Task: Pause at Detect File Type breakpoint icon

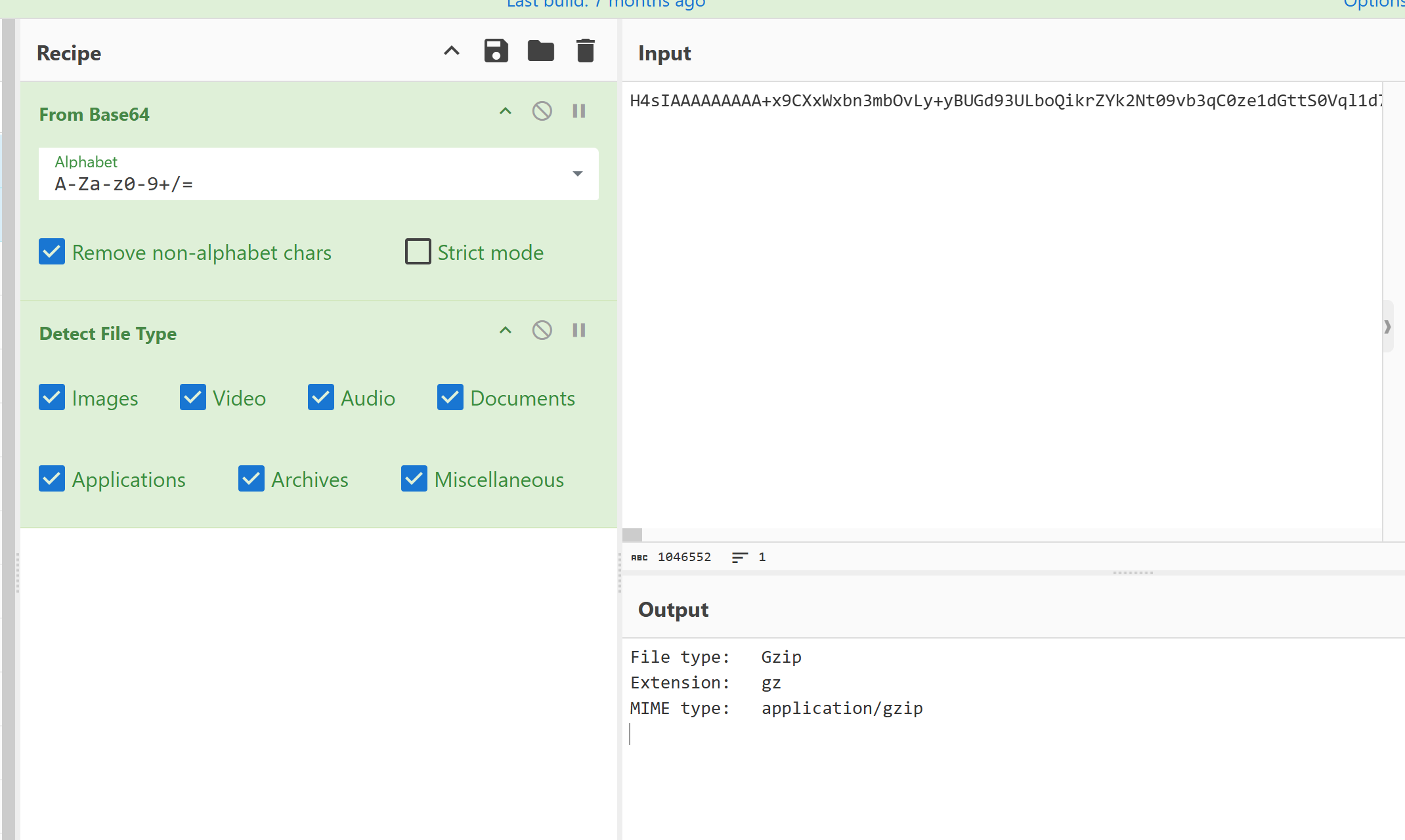Action: [x=578, y=330]
